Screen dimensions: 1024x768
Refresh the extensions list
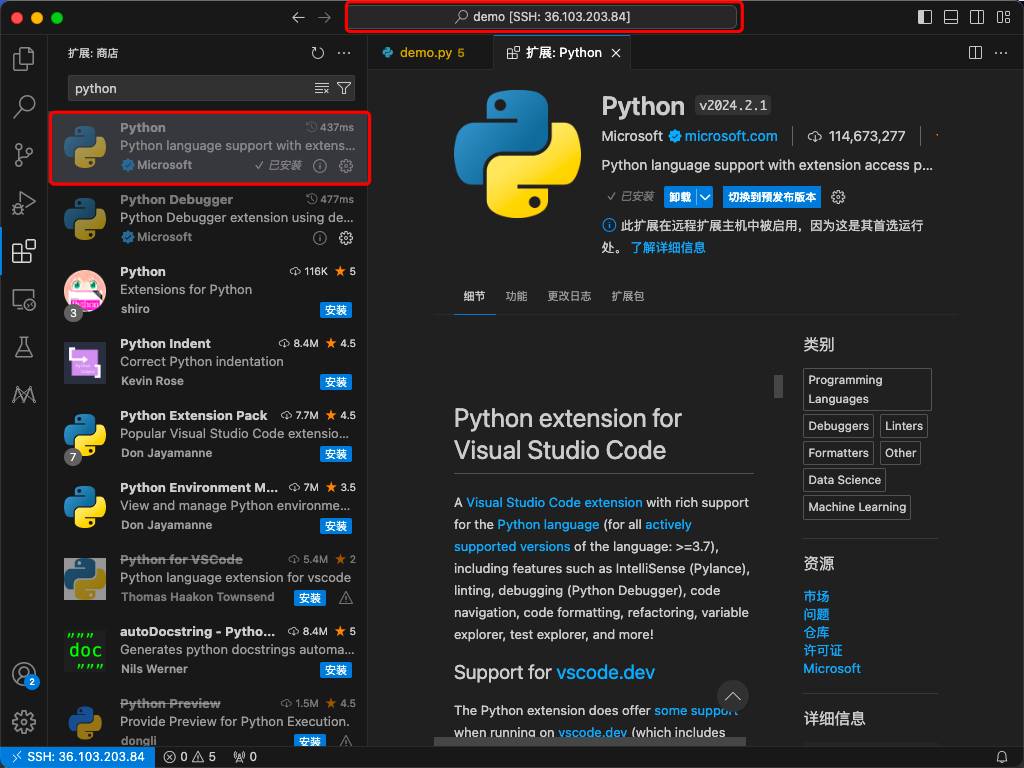point(317,53)
